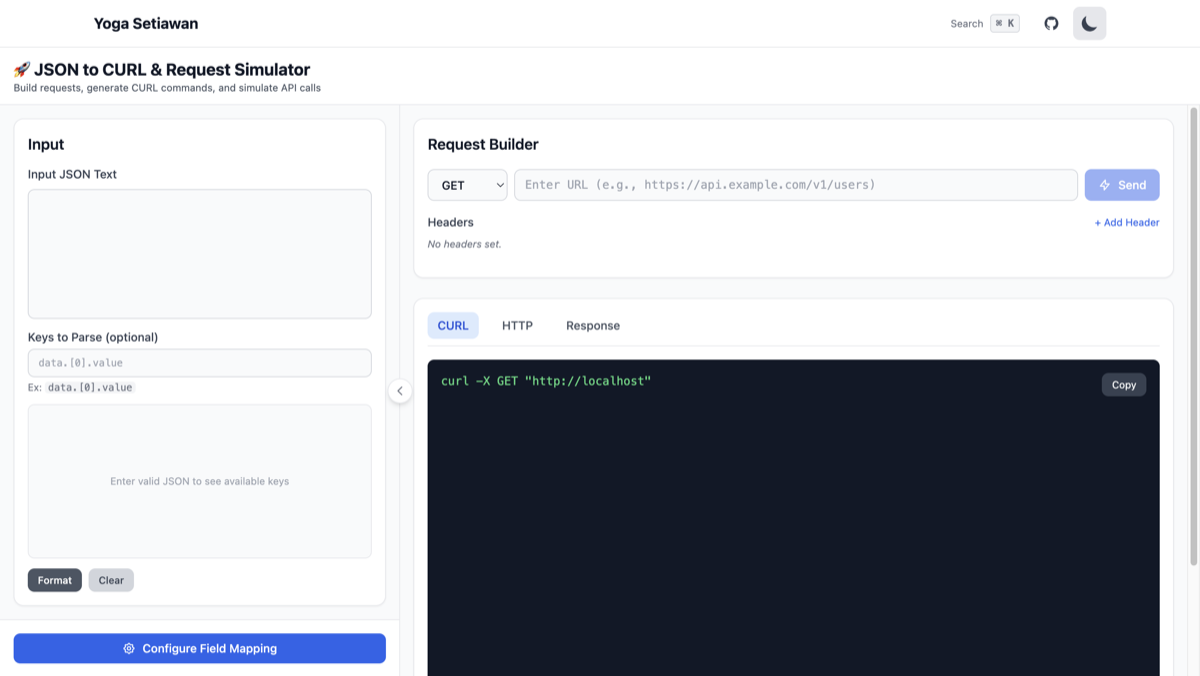Click the + Add Header link
Viewport: 1200px width, 676px height.
tap(1127, 222)
